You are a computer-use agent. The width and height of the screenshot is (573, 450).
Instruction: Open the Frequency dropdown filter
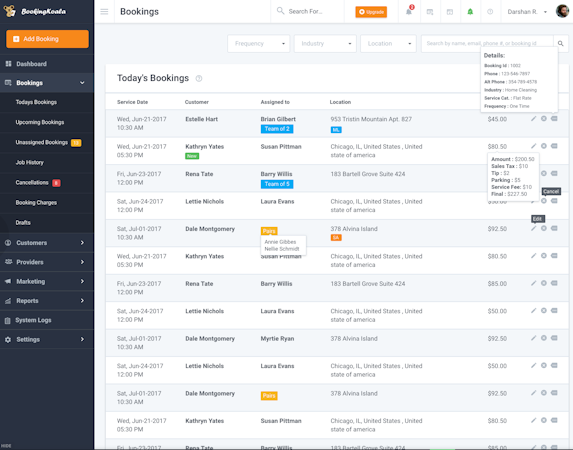pos(259,44)
